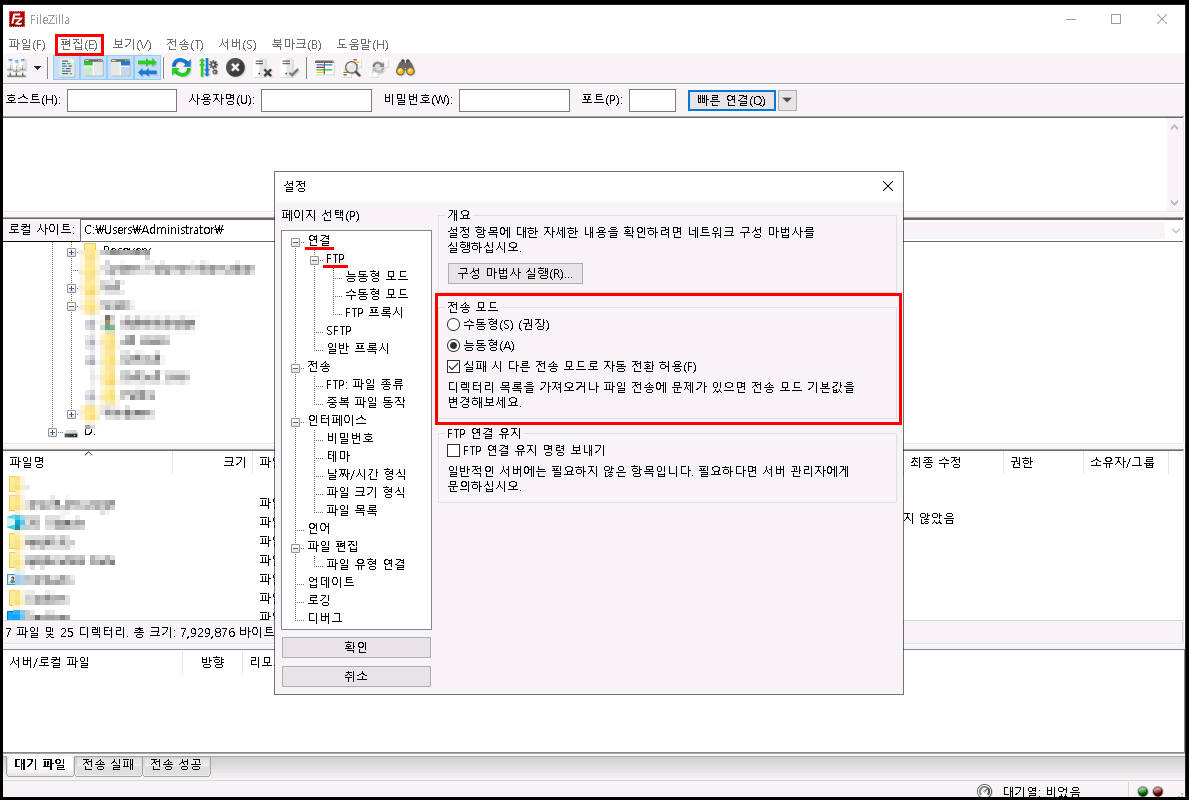Viewport: 1189px width, 800px height.
Task: Click the 비밀번호(W) input field
Action: 514,100
